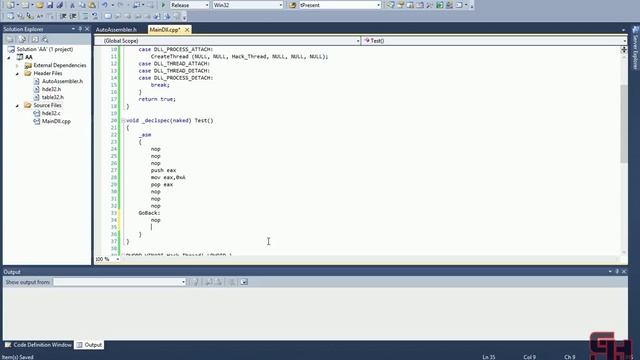
Task: Click the editor split bar handle
Action: 624,50
